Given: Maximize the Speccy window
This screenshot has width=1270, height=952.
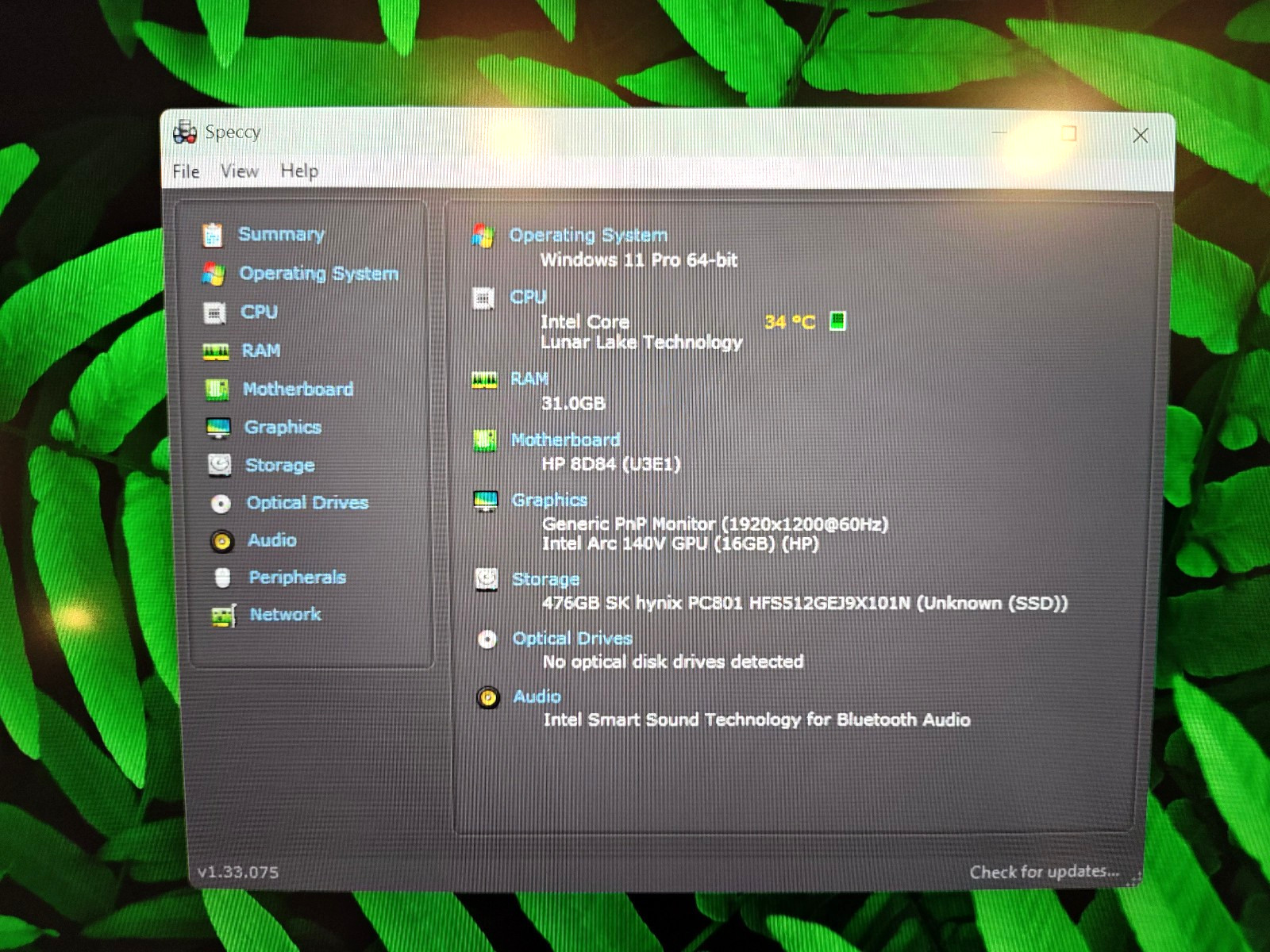Looking at the screenshot, I should (1069, 133).
